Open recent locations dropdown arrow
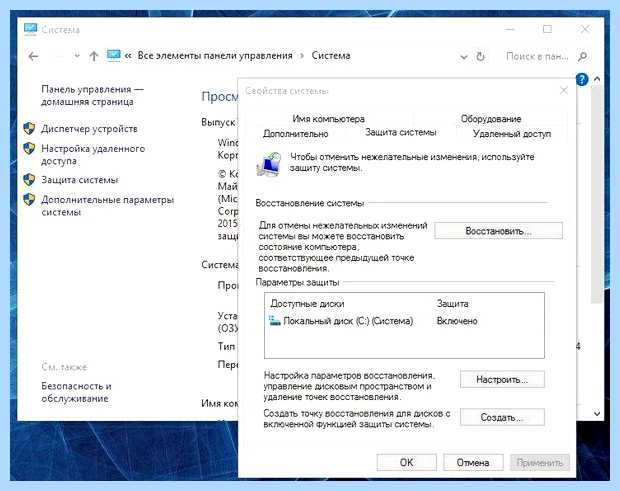 pyautogui.click(x=77, y=56)
